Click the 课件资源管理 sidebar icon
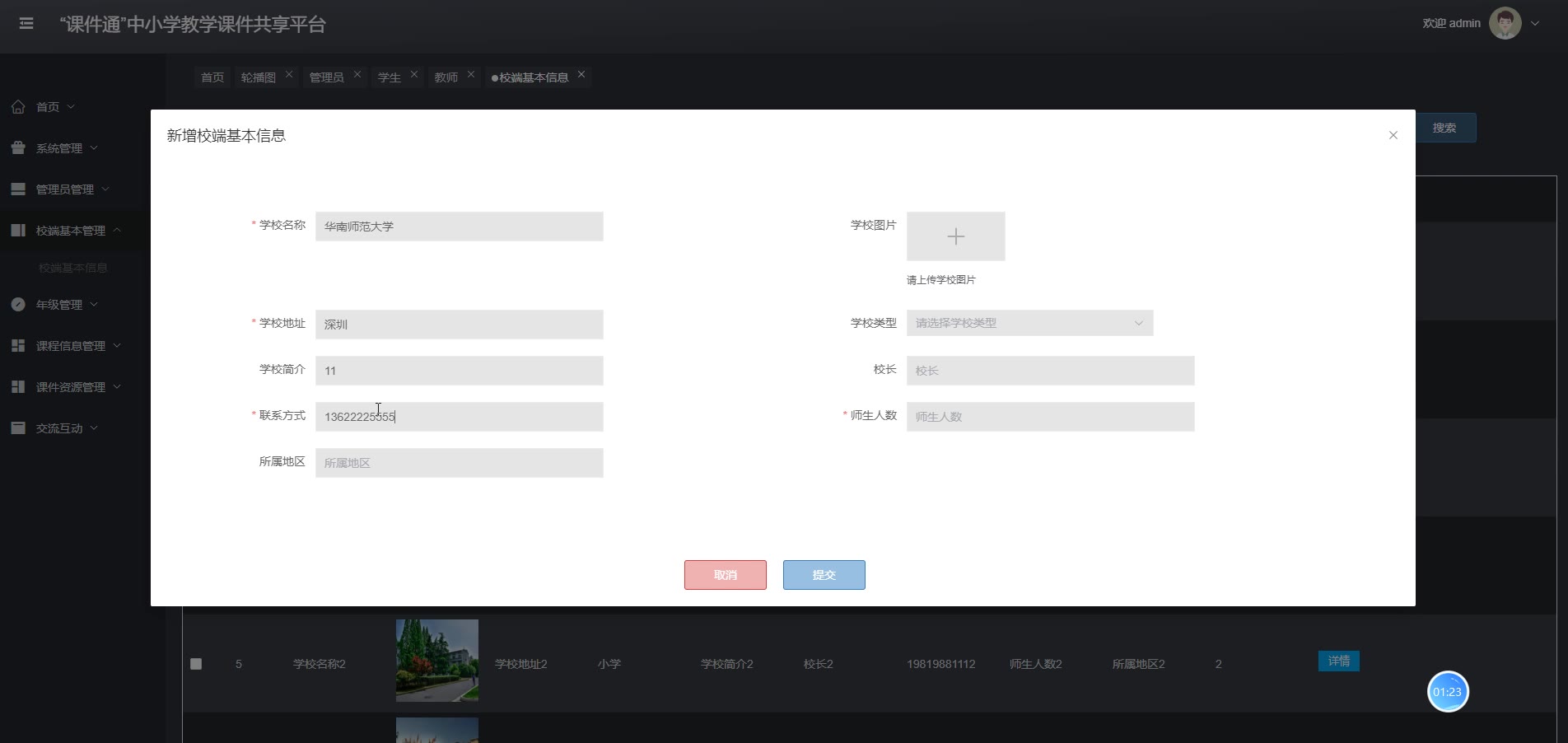Image resolution: width=1568 pixels, height=743 pixels. click(18, 386)
